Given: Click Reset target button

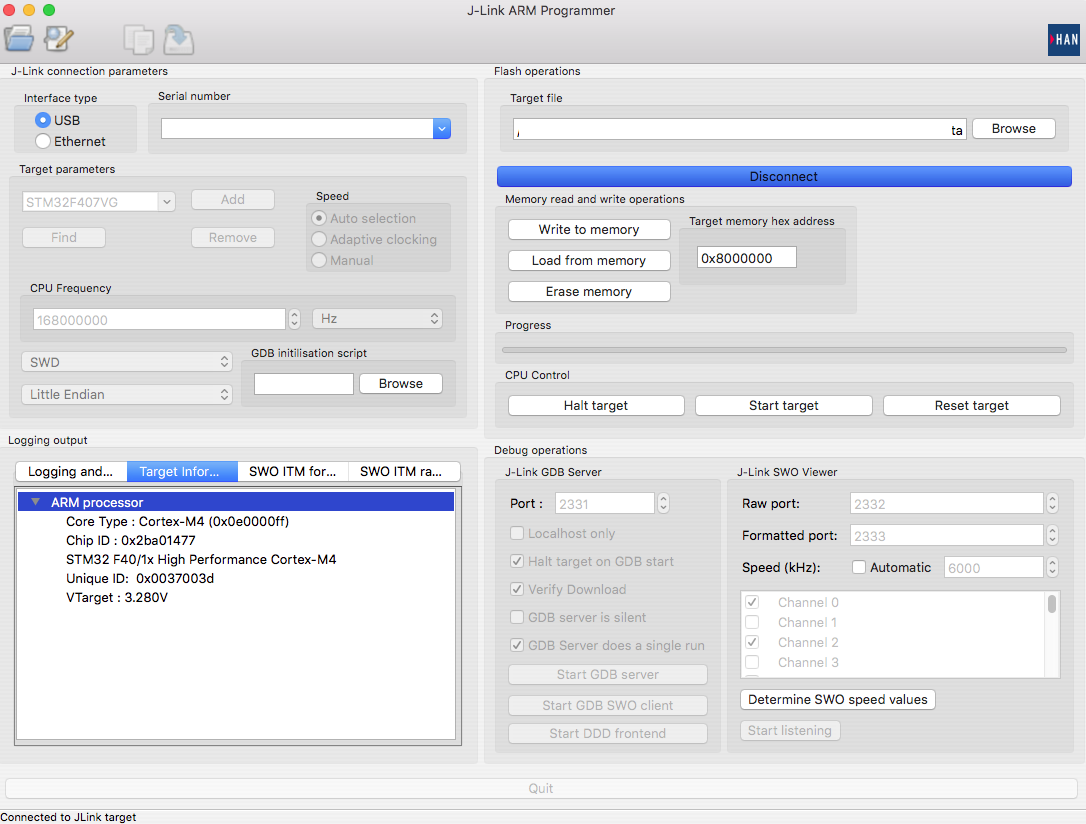Looking at the screenshot, I should click(972, 405).
